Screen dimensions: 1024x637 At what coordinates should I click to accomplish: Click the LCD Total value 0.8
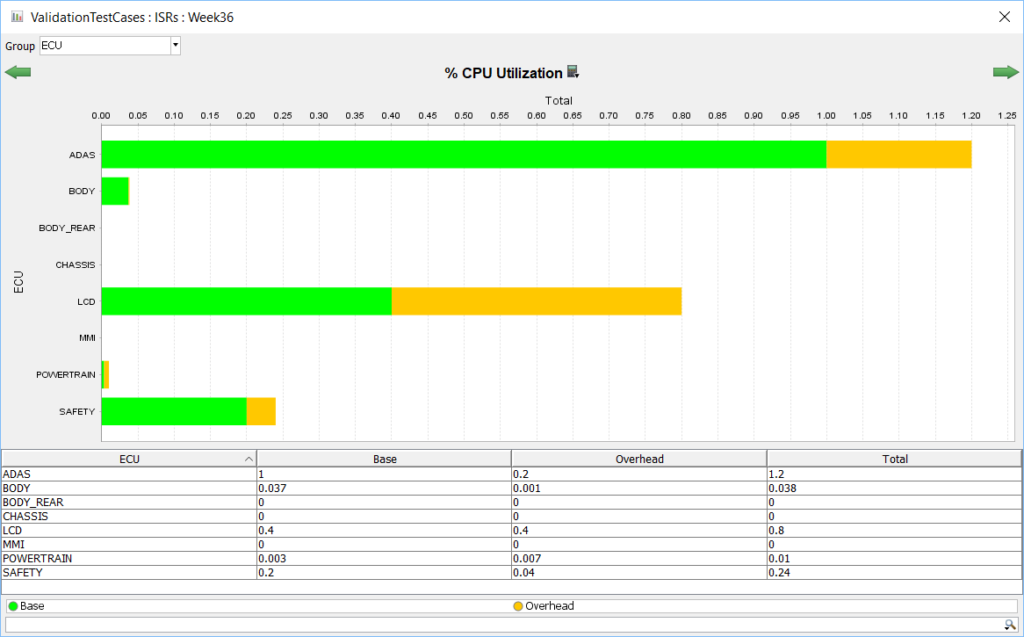[776, 531]
